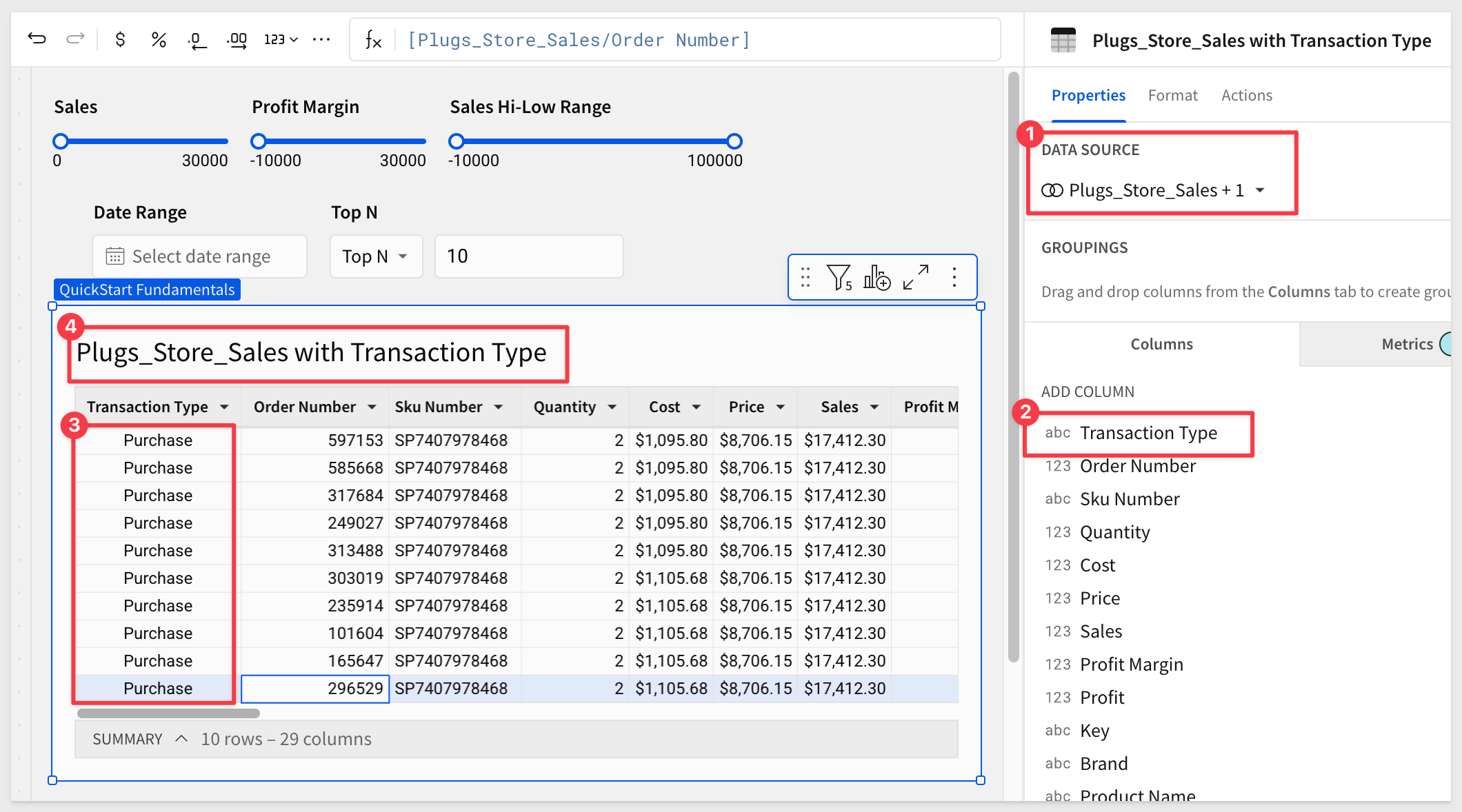Click the table element icon in panel header

click(x=1063, y=40)
